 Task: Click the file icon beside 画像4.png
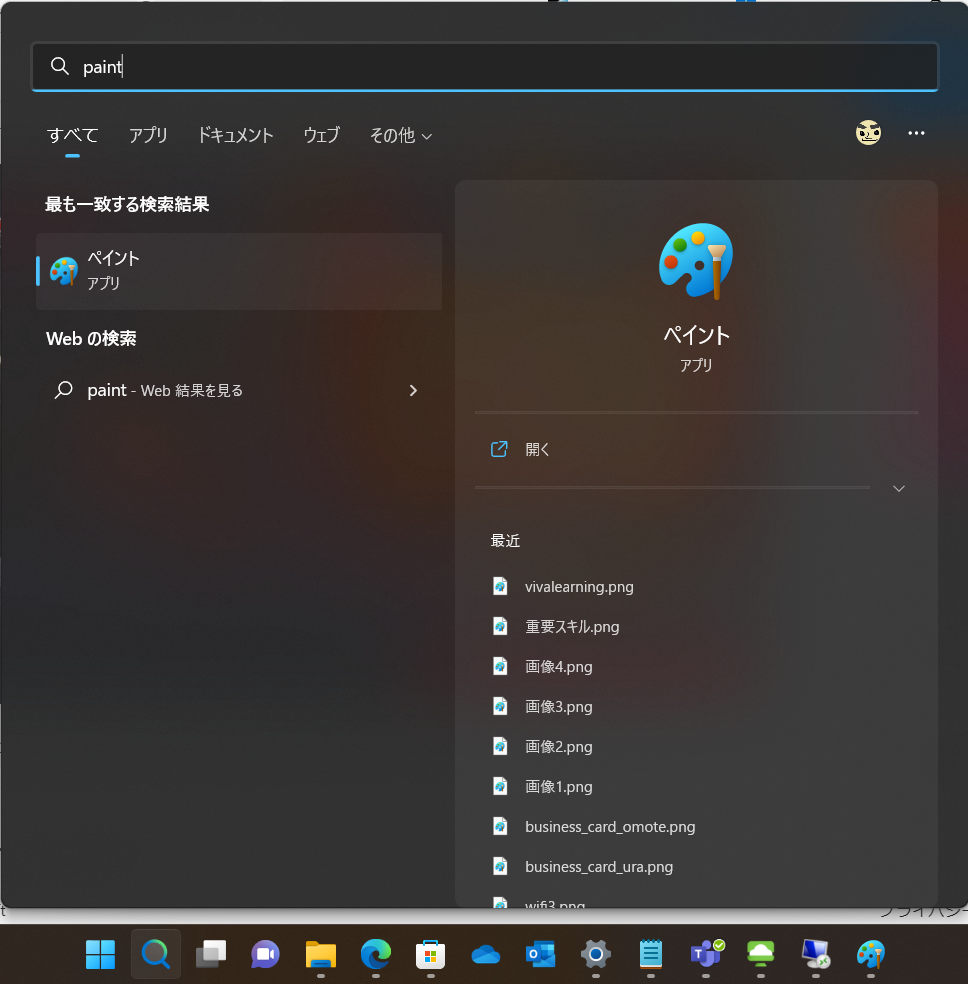[x=500, y=666]
